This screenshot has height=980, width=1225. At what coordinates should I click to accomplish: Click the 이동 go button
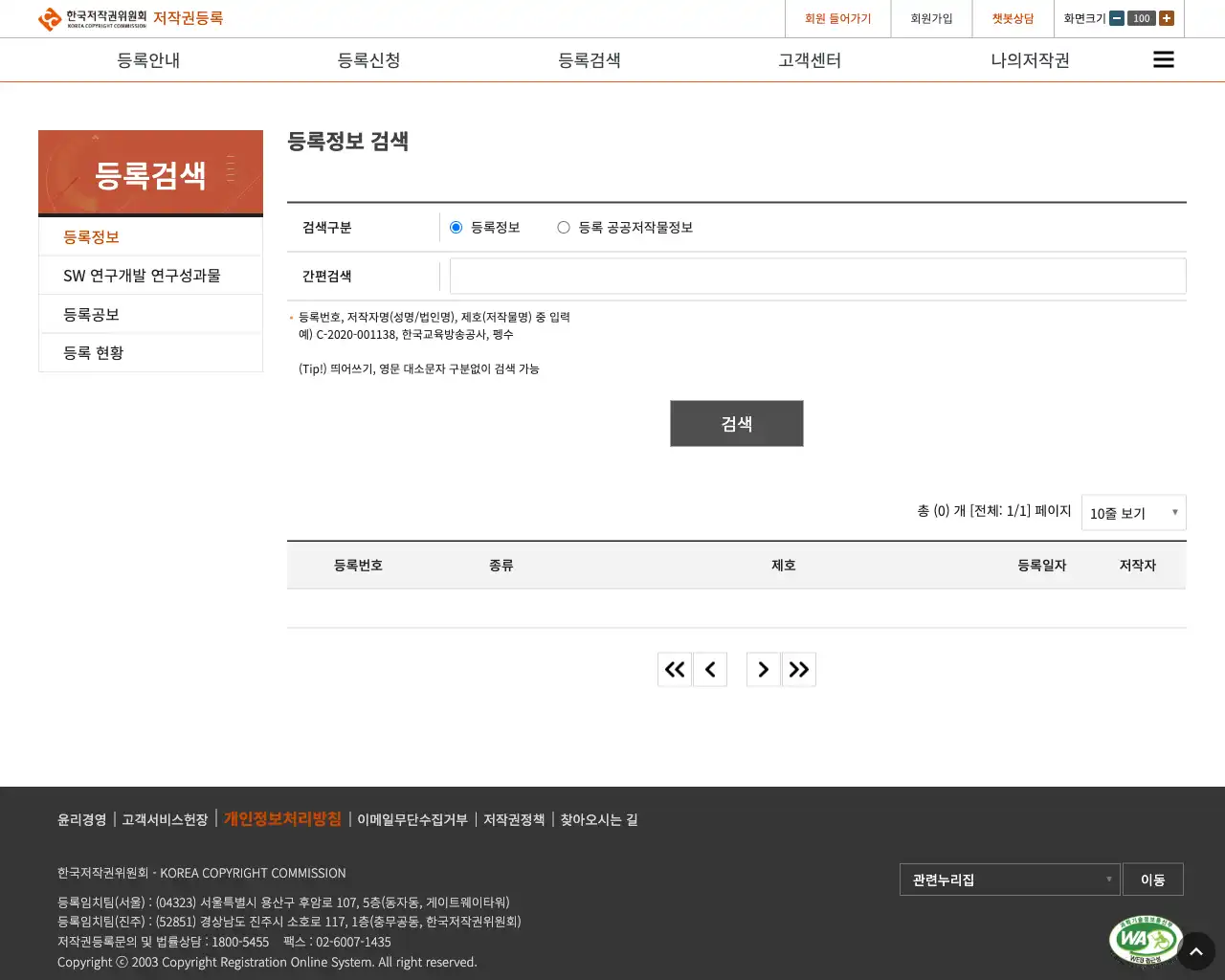point(1152,880)
